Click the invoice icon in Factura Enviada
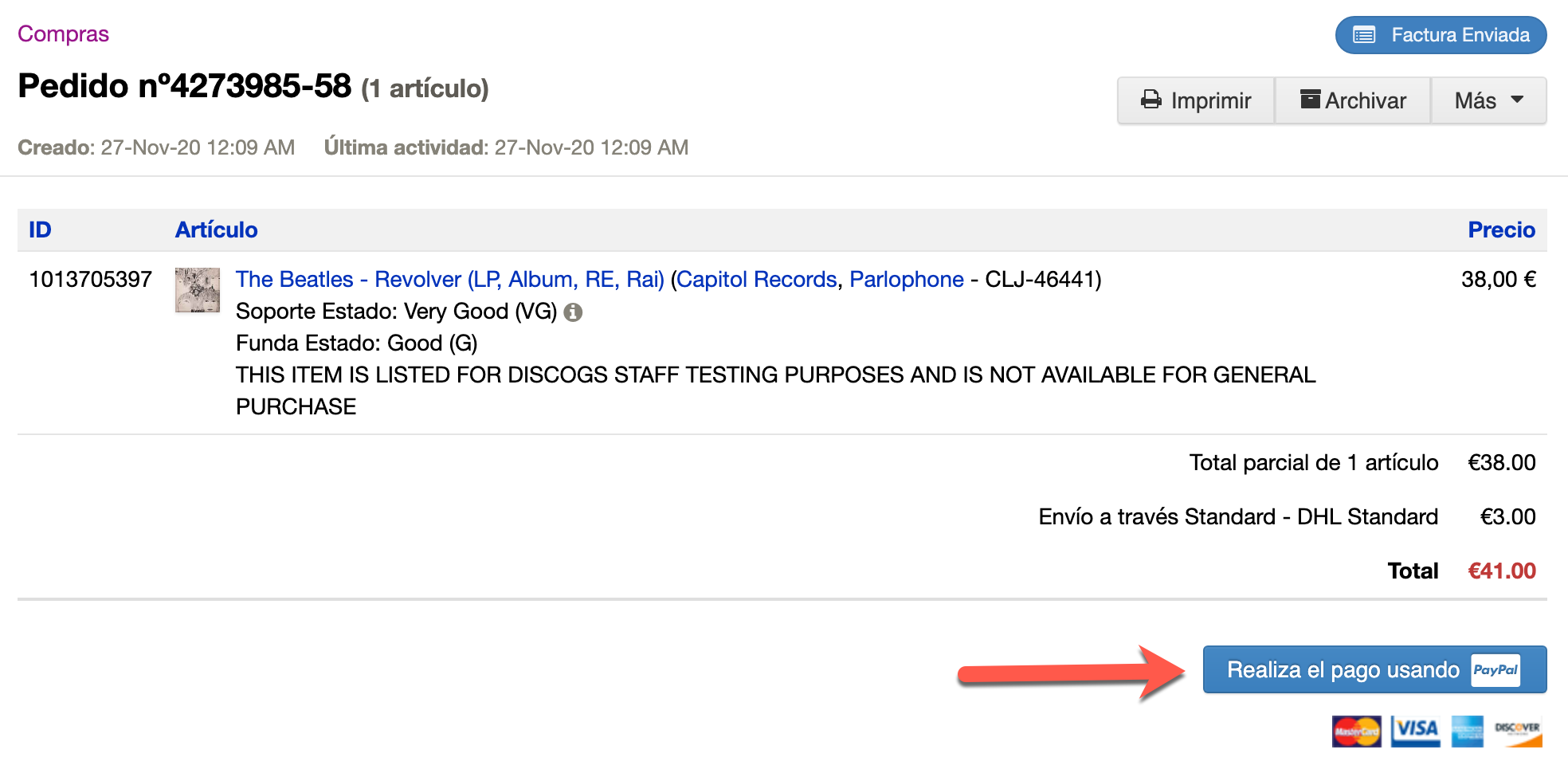 click(1364, 35)
